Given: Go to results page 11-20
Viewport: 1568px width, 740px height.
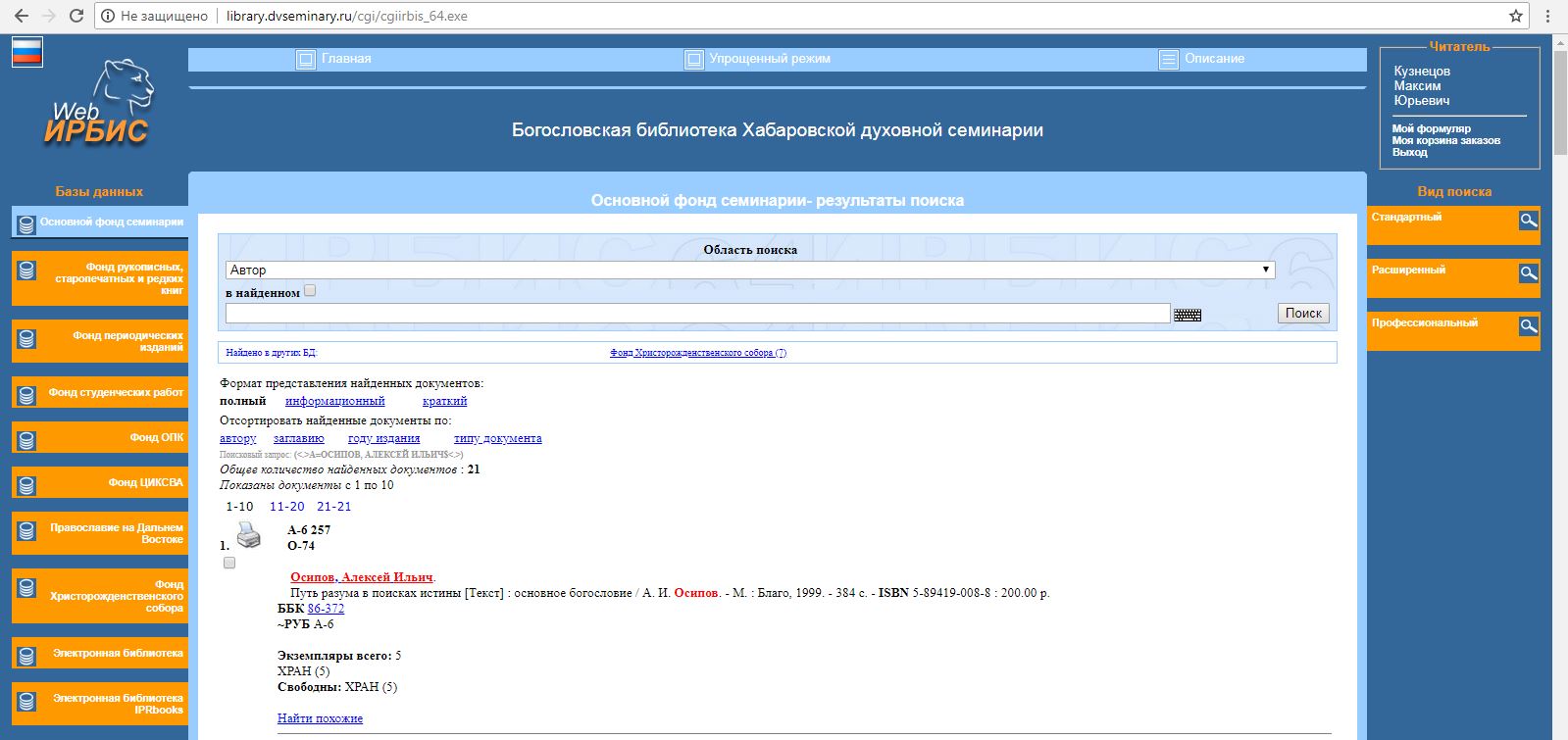Looking at the screenshot, I should 286,507.
